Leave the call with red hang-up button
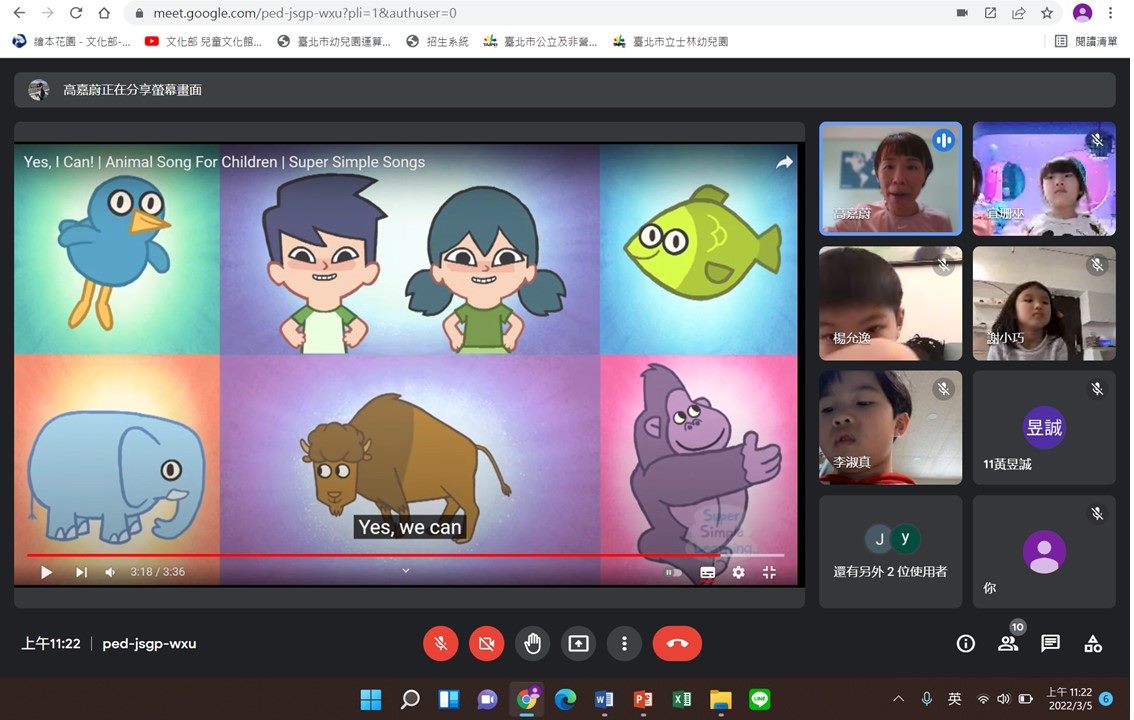Viewport: 1134px width, 720px height. tap(677, 643)
